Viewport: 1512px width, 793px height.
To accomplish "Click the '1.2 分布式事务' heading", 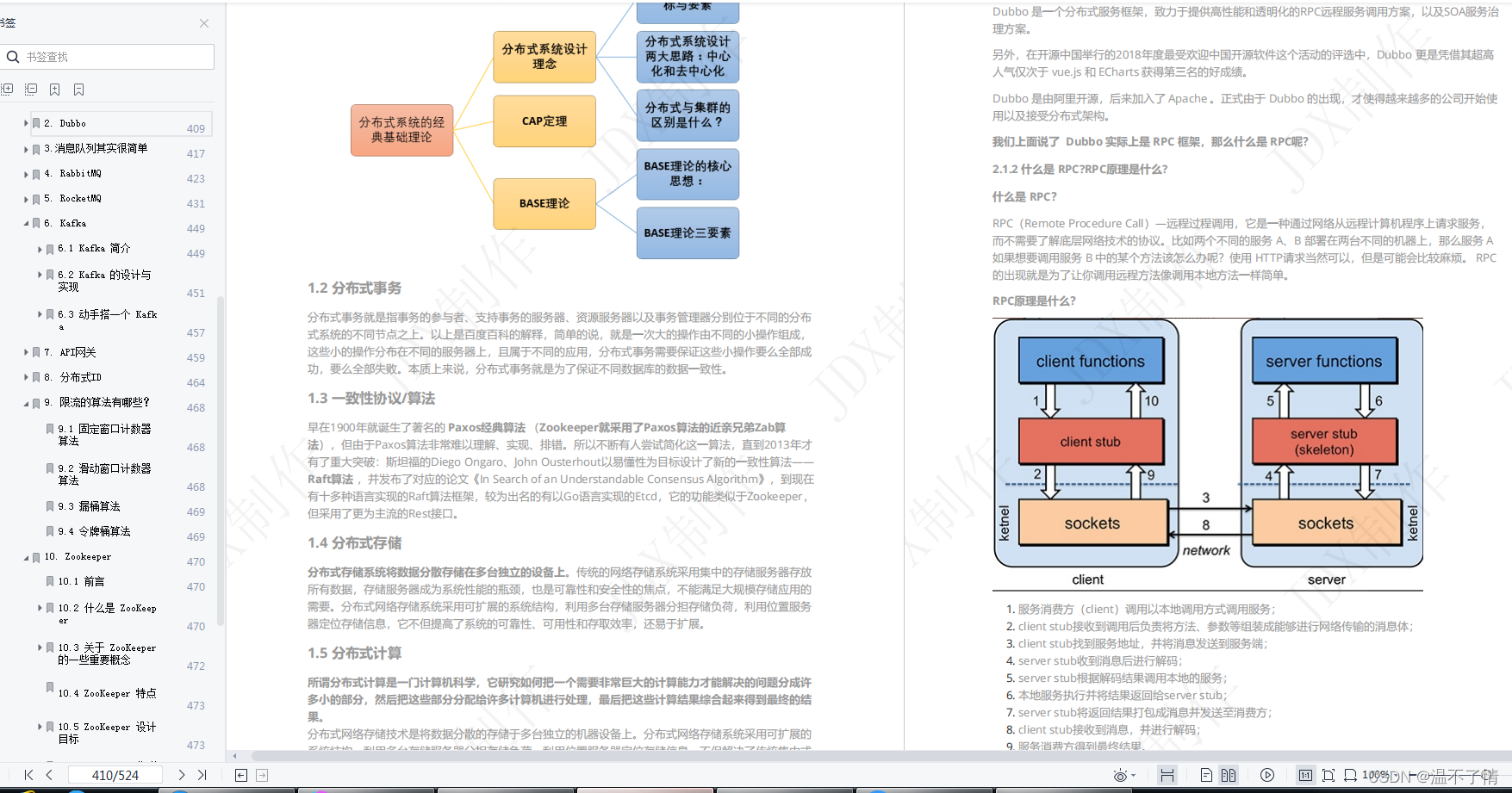I will (x=354, y=288).
